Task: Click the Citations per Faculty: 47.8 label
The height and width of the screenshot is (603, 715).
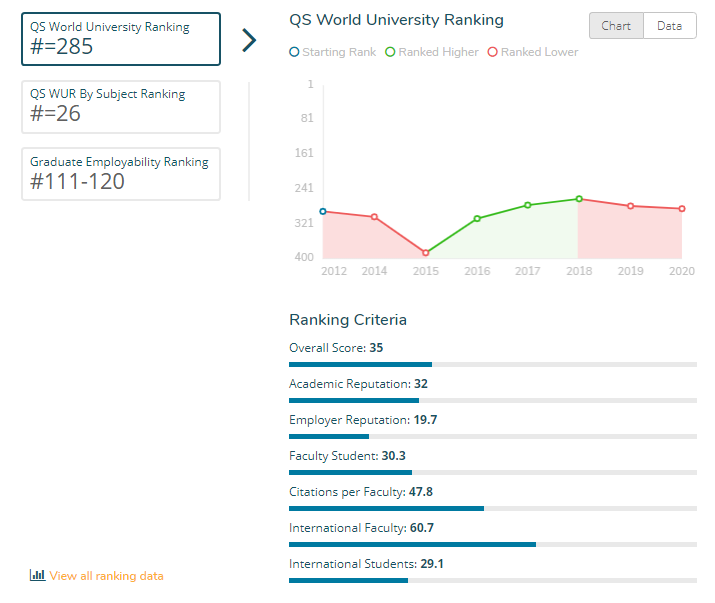Action: tap(361, 492)
